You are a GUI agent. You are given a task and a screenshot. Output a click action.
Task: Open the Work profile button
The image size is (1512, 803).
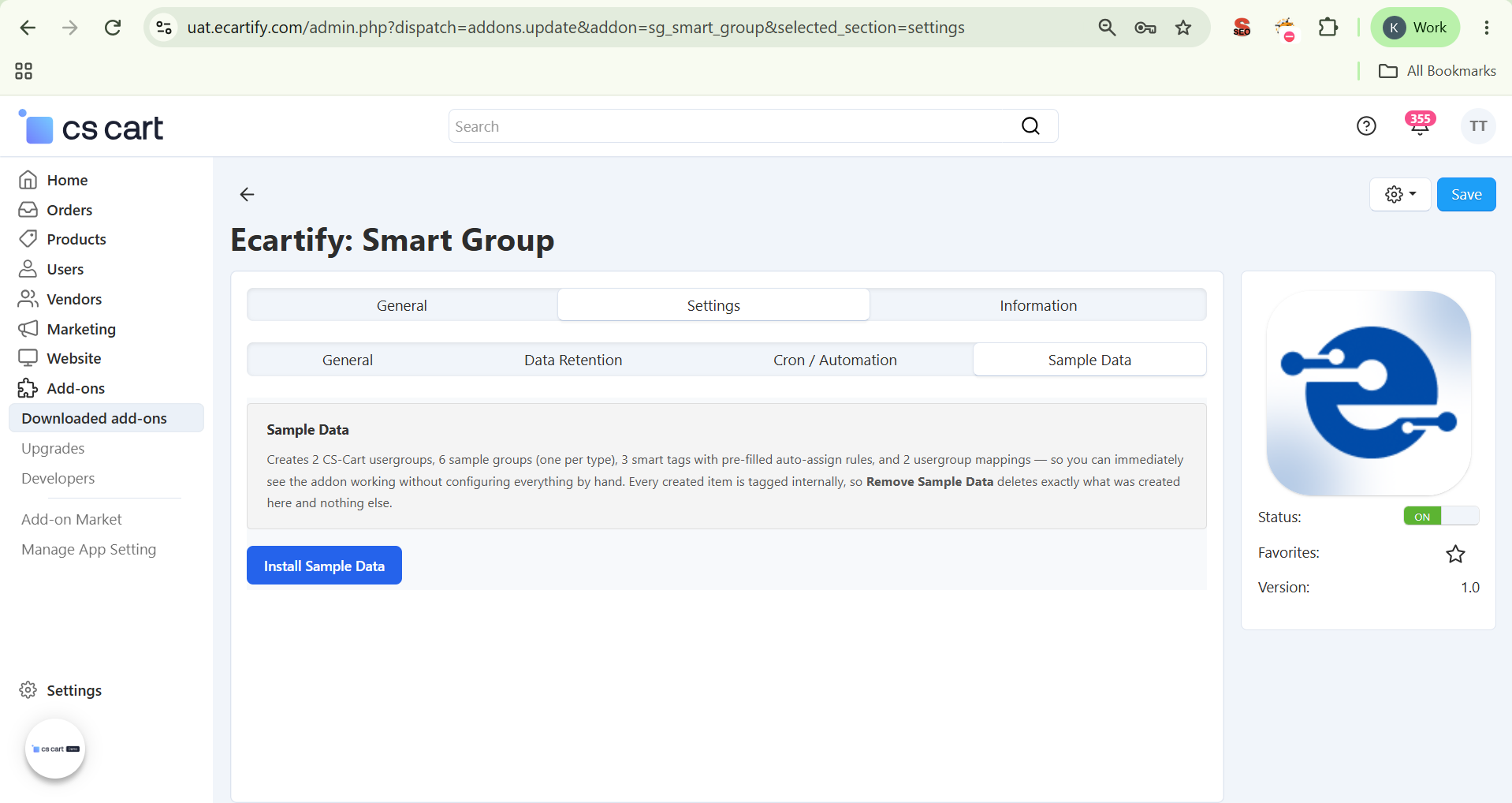coord(1415,28)
